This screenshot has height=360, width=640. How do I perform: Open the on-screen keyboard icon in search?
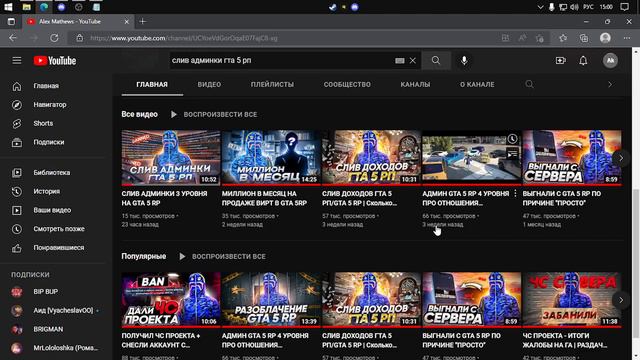click(400, 60)
